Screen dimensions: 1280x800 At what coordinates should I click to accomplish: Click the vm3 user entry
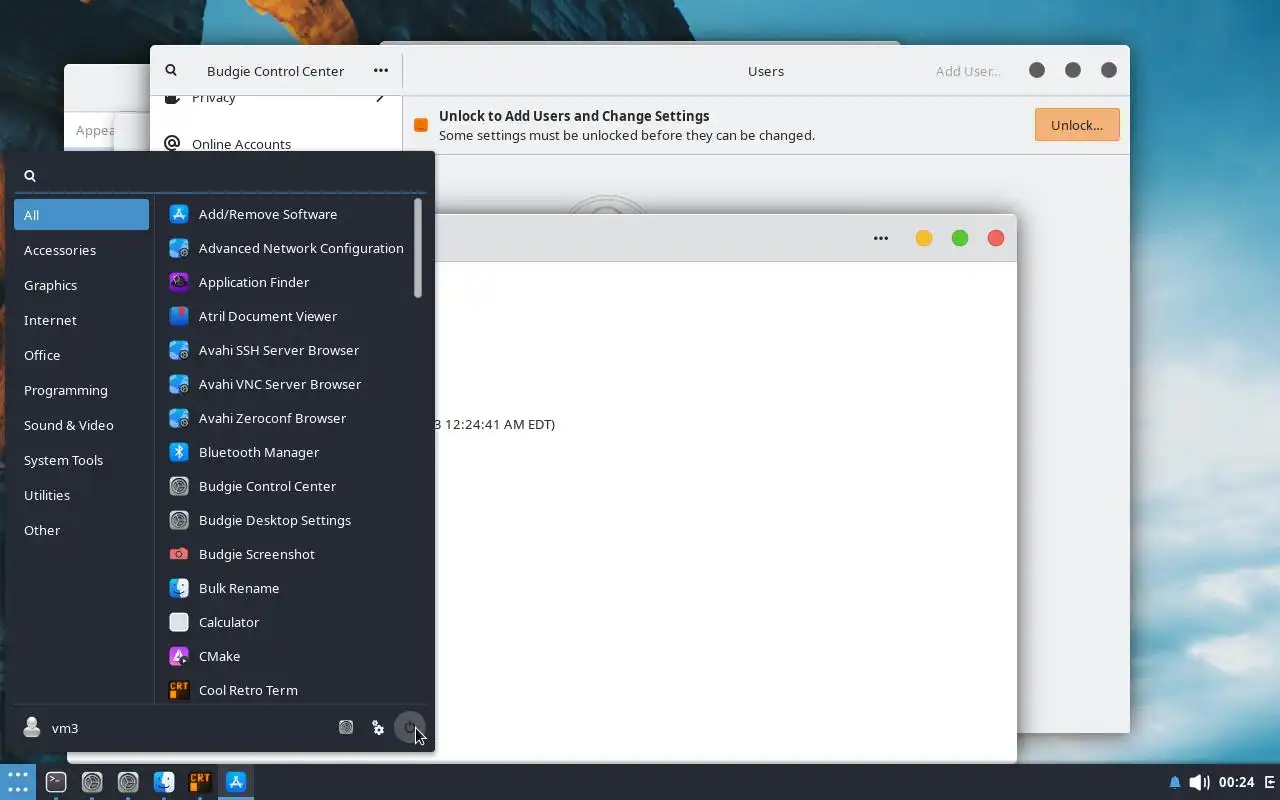click(51, 728)
